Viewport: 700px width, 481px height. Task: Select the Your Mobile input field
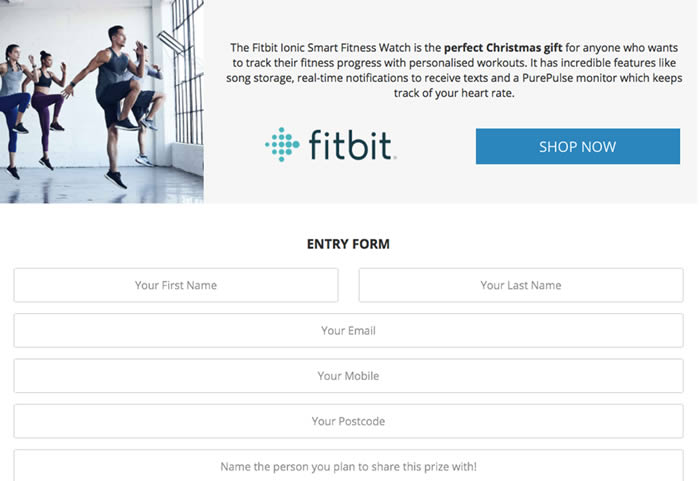[x=348, y=376]
